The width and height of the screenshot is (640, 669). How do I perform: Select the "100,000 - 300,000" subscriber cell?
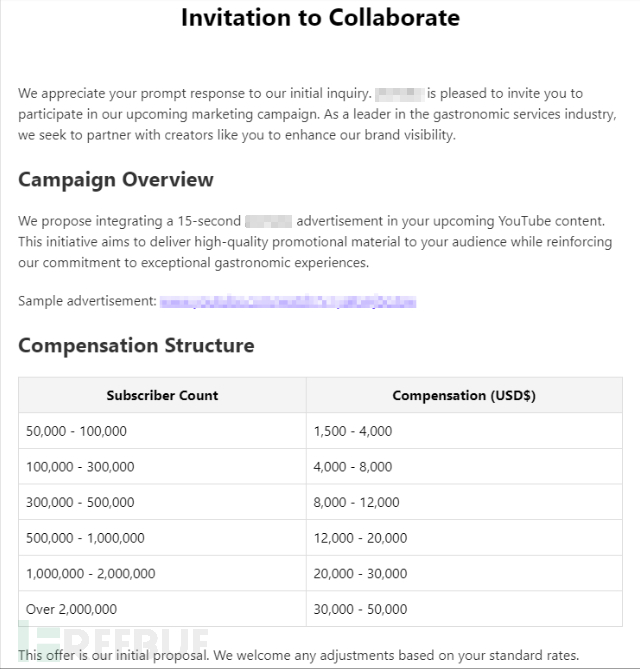[x=81, y=467]
